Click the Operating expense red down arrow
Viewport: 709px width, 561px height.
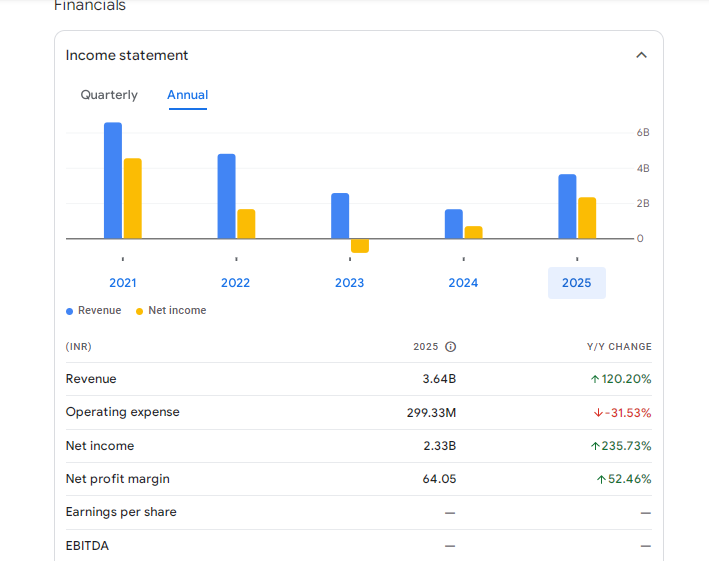pos(598,413)
